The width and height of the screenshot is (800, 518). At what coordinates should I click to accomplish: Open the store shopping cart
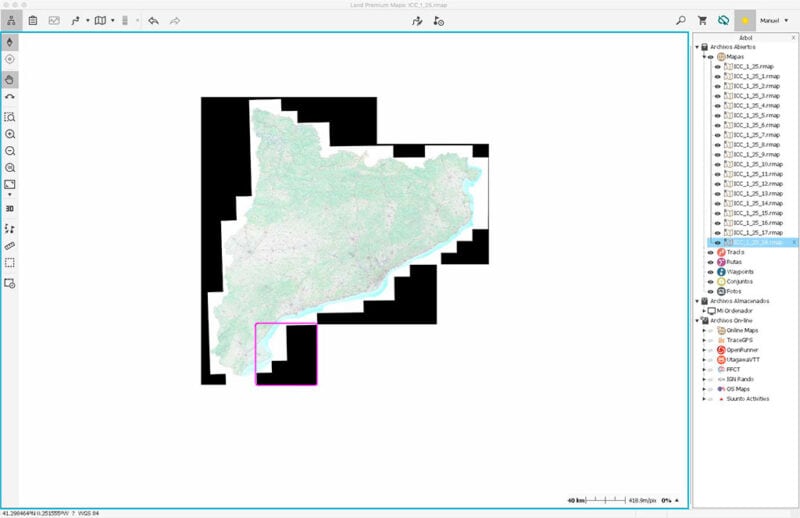click(x=703, y=21)
